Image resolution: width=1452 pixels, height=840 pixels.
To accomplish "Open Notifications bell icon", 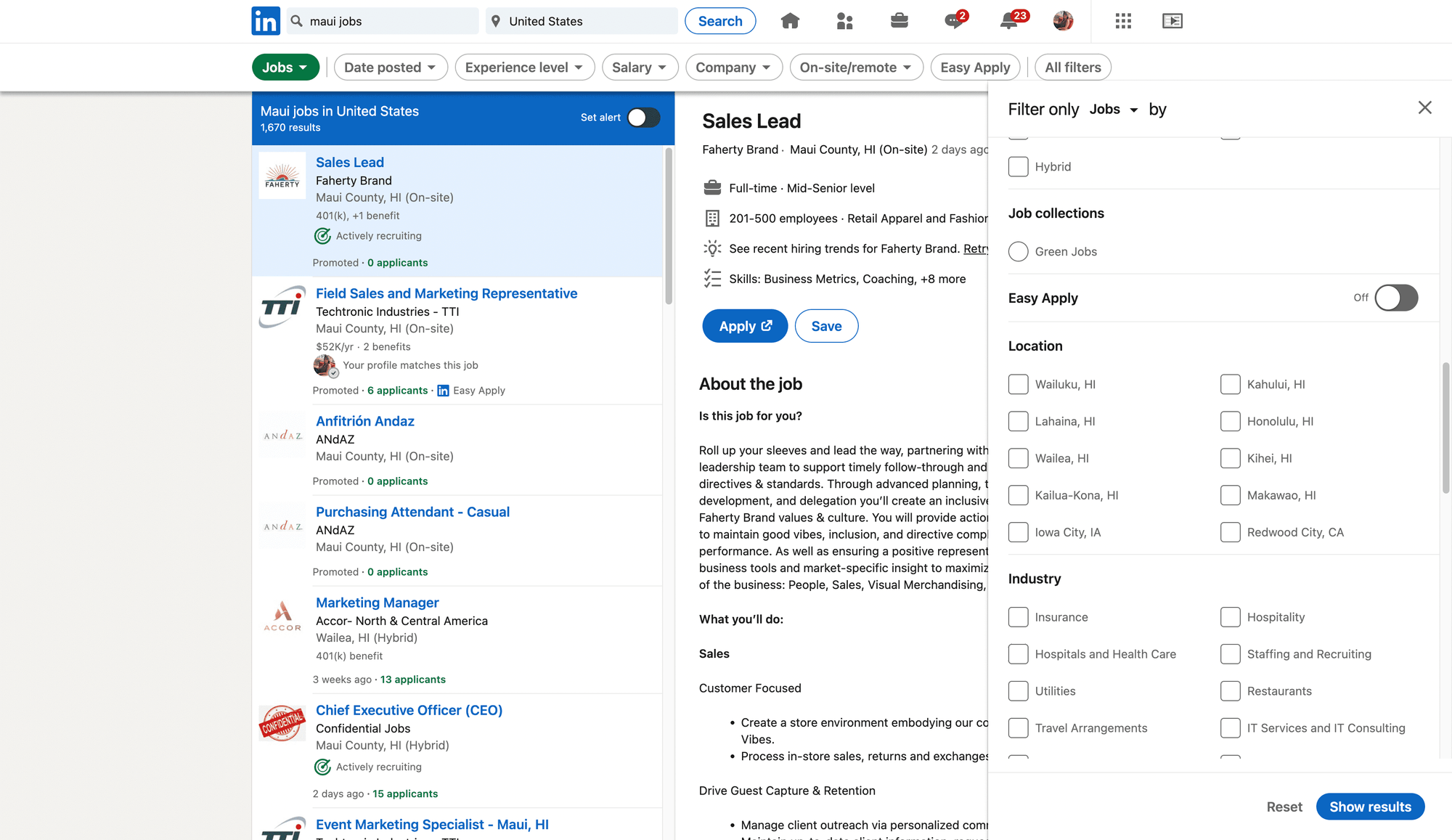I will tap(1008, 21).
